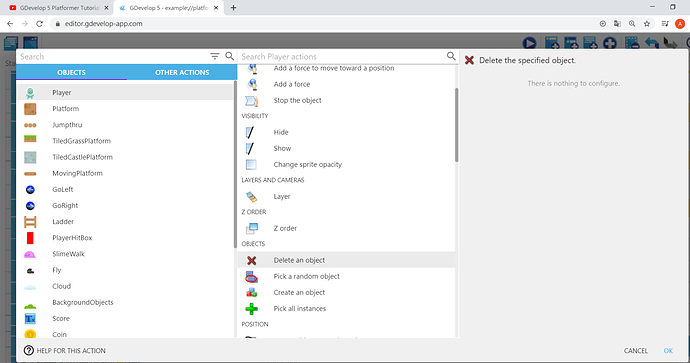Click the Hide action icon
This screenshot has height=363, width=690.
point(250,132)
